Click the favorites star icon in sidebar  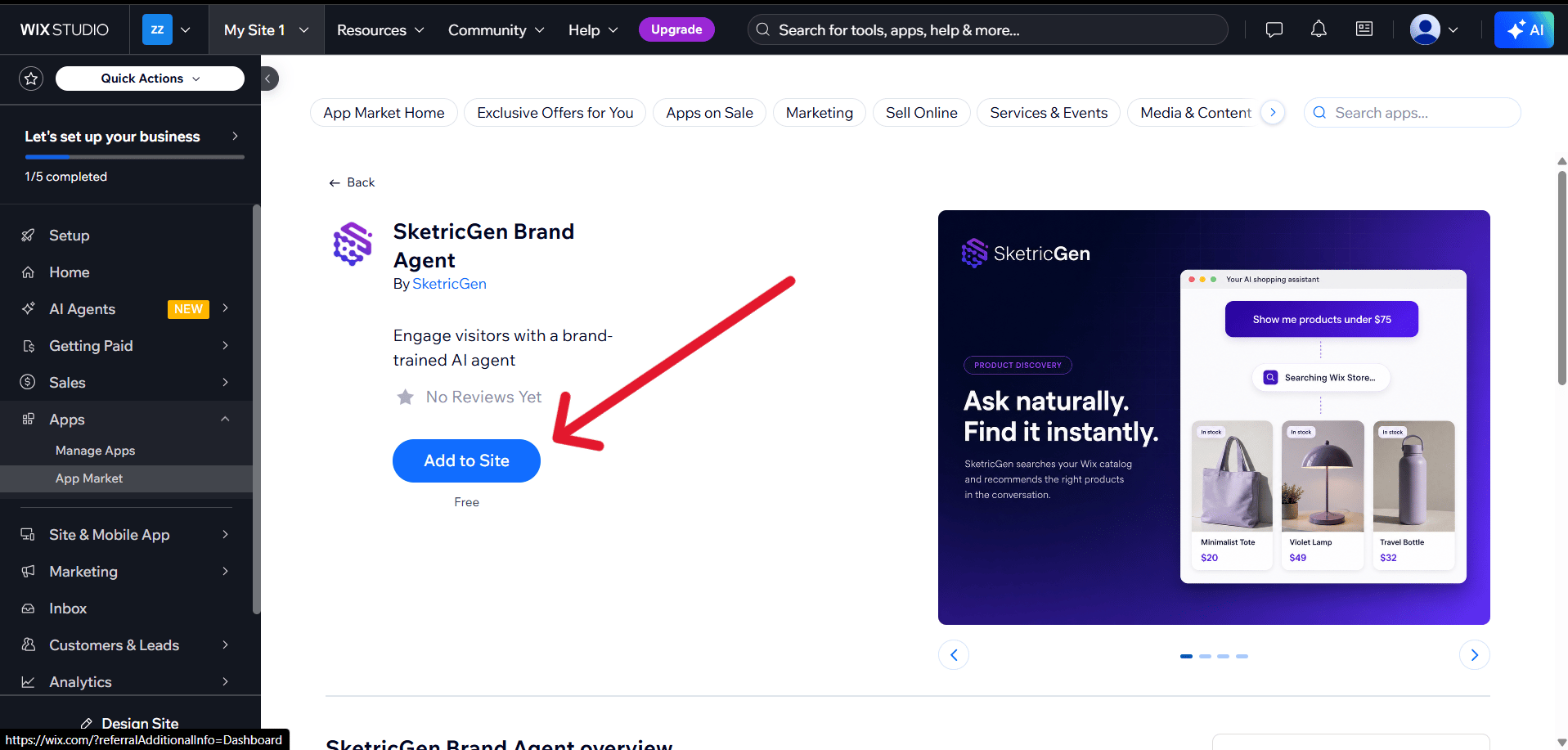pyautogui.click(x=31, y=79)
